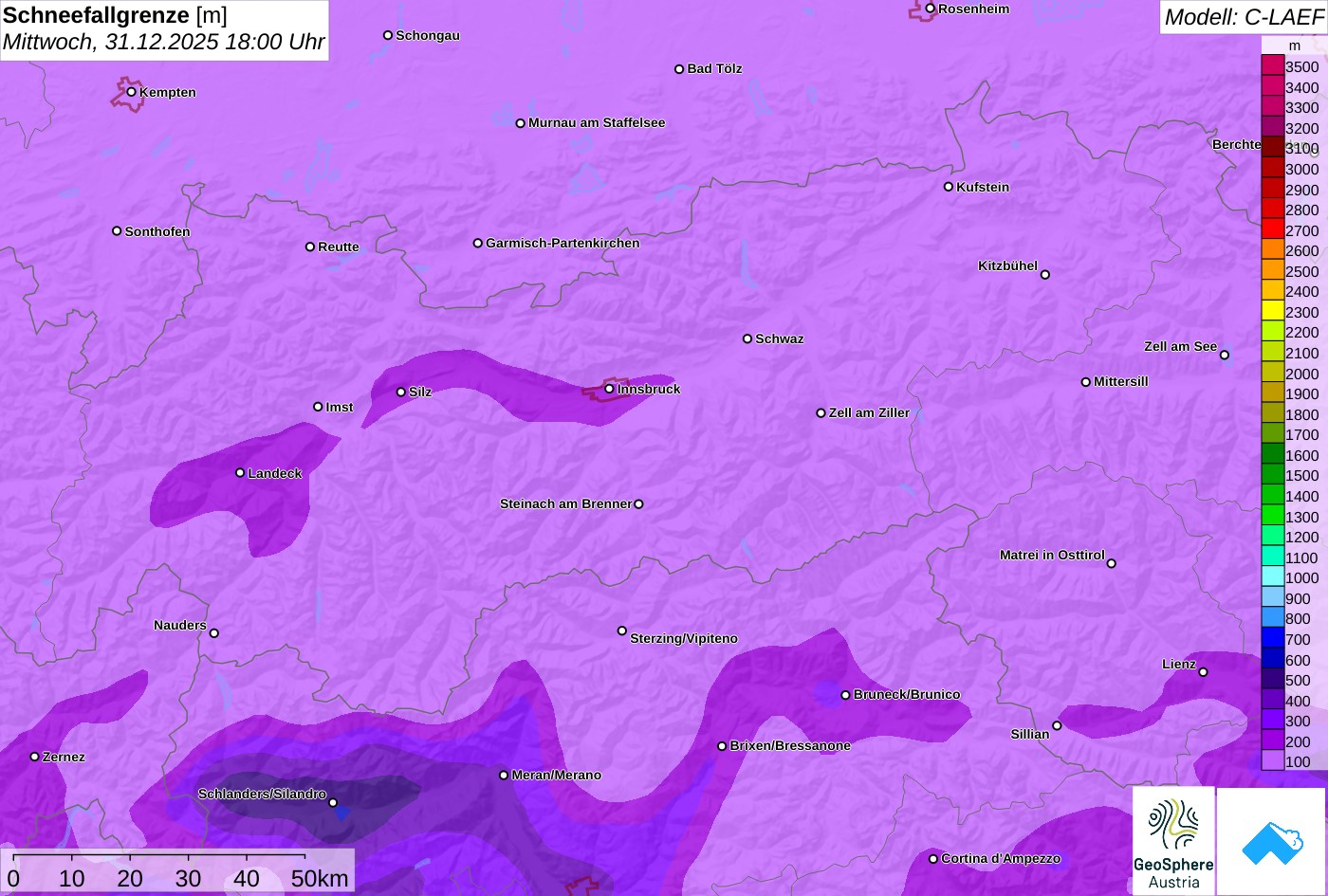Viewport: 1328px width, 896px height.
Task: Click the 3000 legend value
Action: tap(1301, 169)
